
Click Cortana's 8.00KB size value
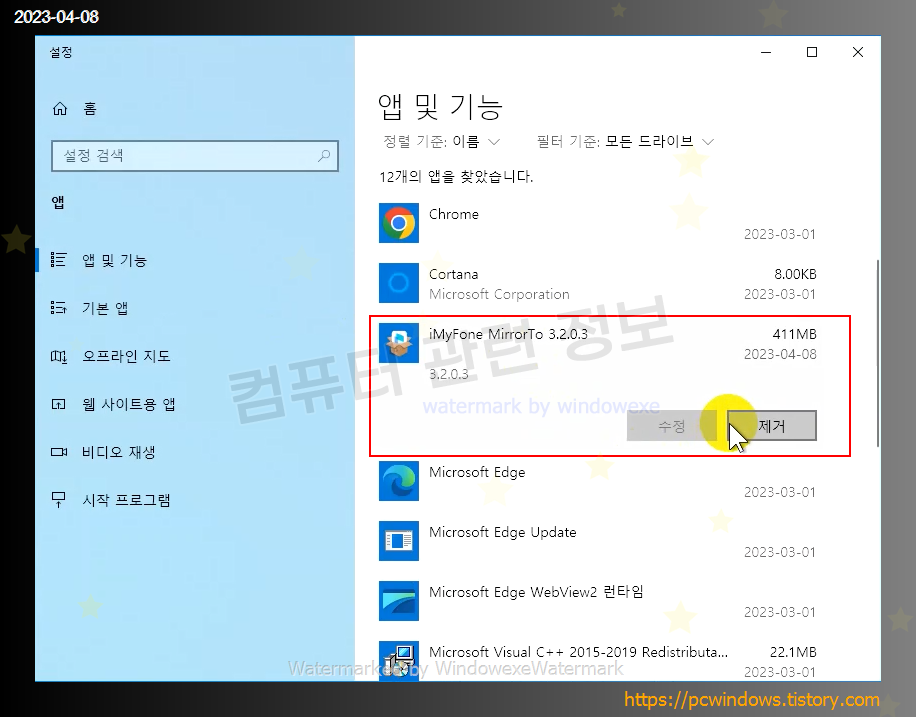coord(795,274)
